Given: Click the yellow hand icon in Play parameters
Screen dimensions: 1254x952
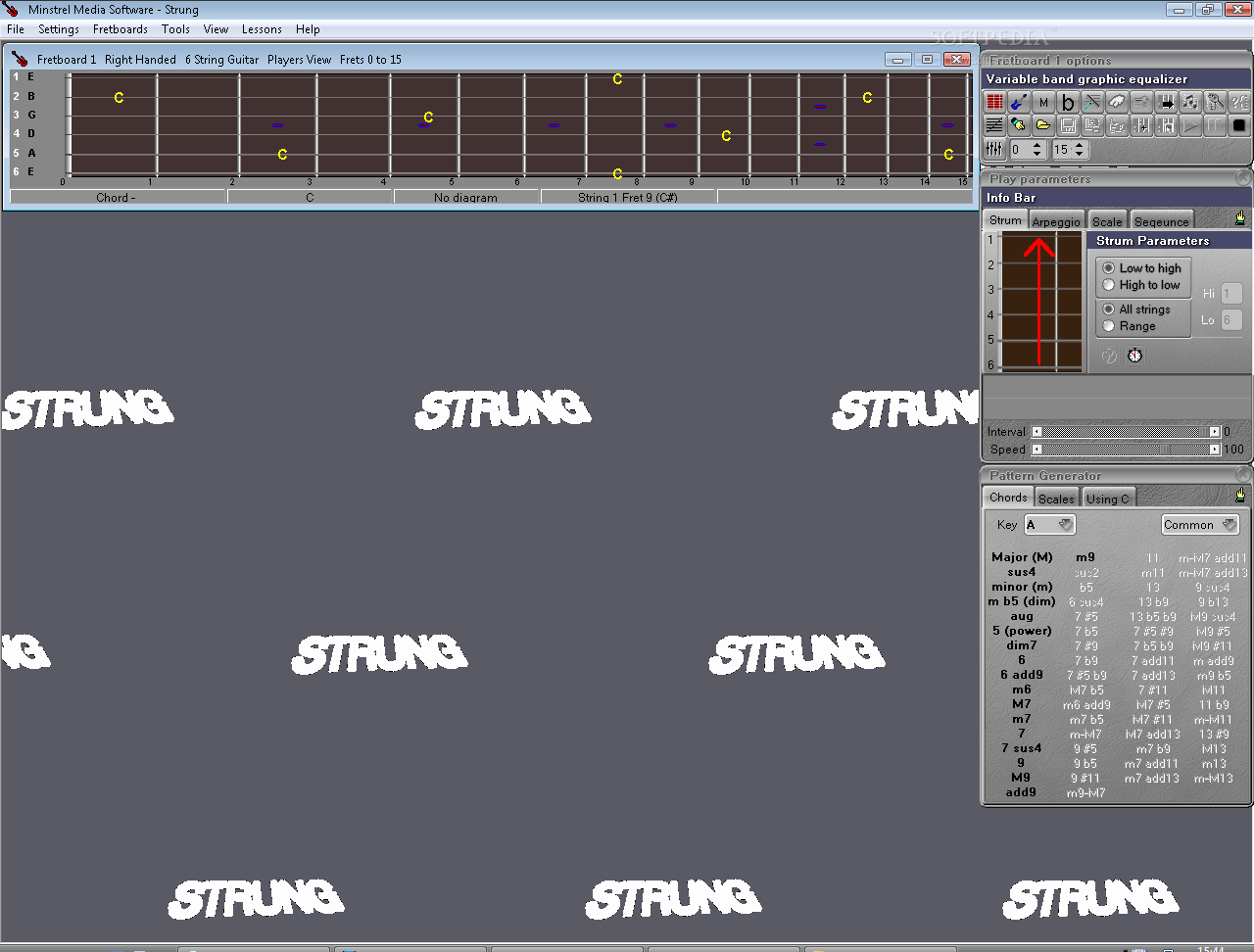Looking at the screenshot, I should coord(1240,218).
